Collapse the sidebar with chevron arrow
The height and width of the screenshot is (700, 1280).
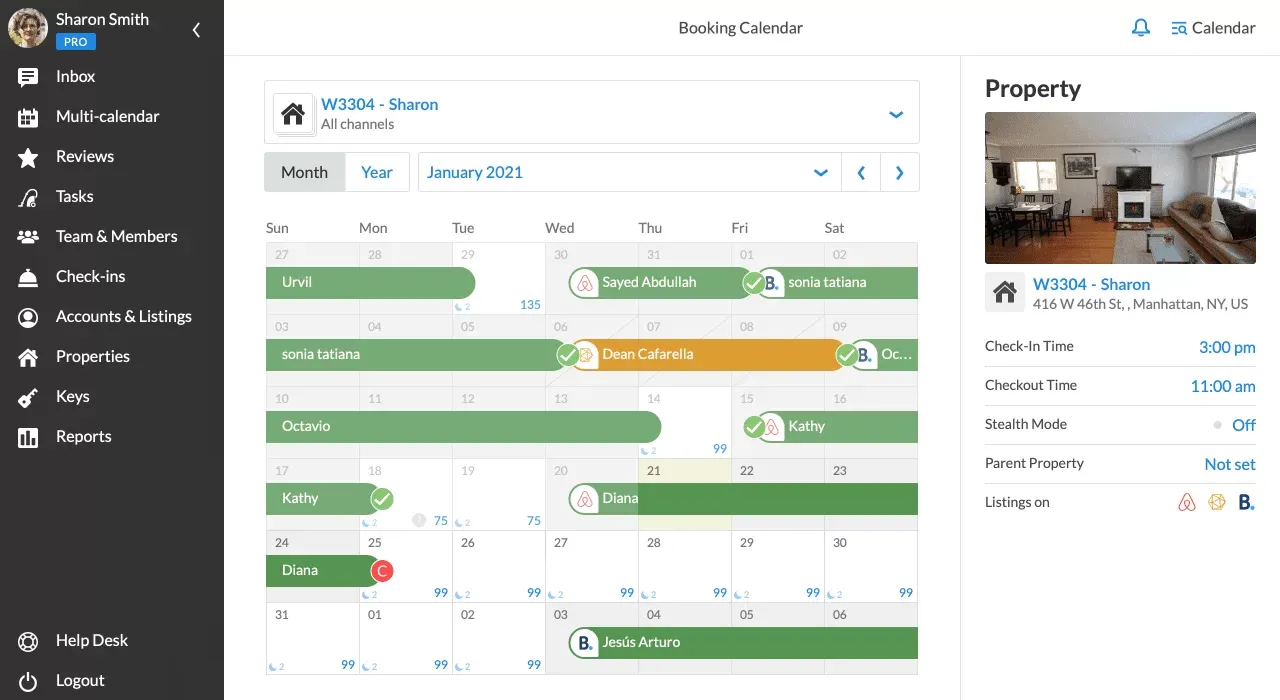click(196, 30)
